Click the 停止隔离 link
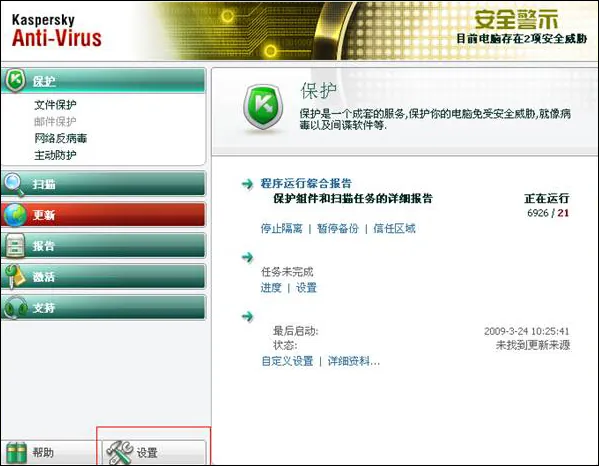 pos(281,228)
